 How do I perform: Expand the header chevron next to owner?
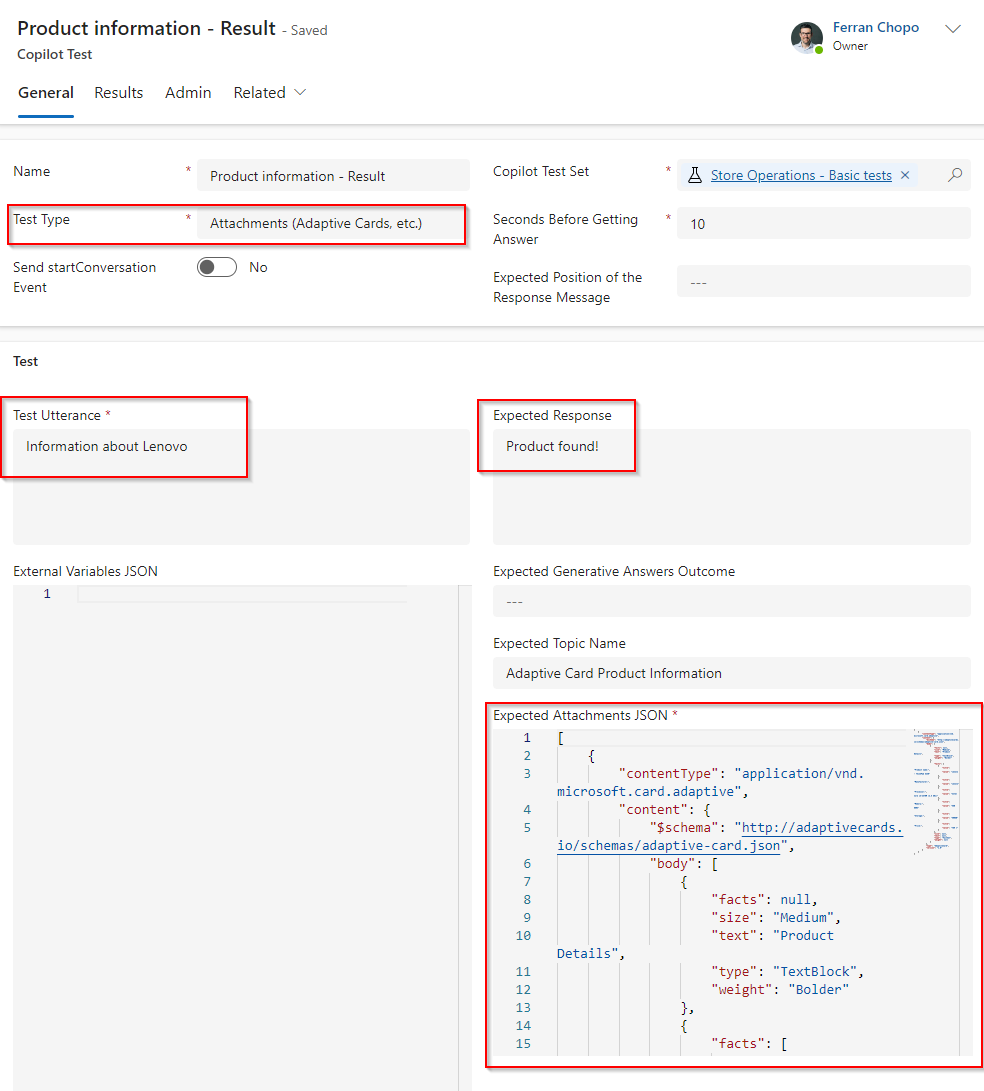[x=953, y=29]
